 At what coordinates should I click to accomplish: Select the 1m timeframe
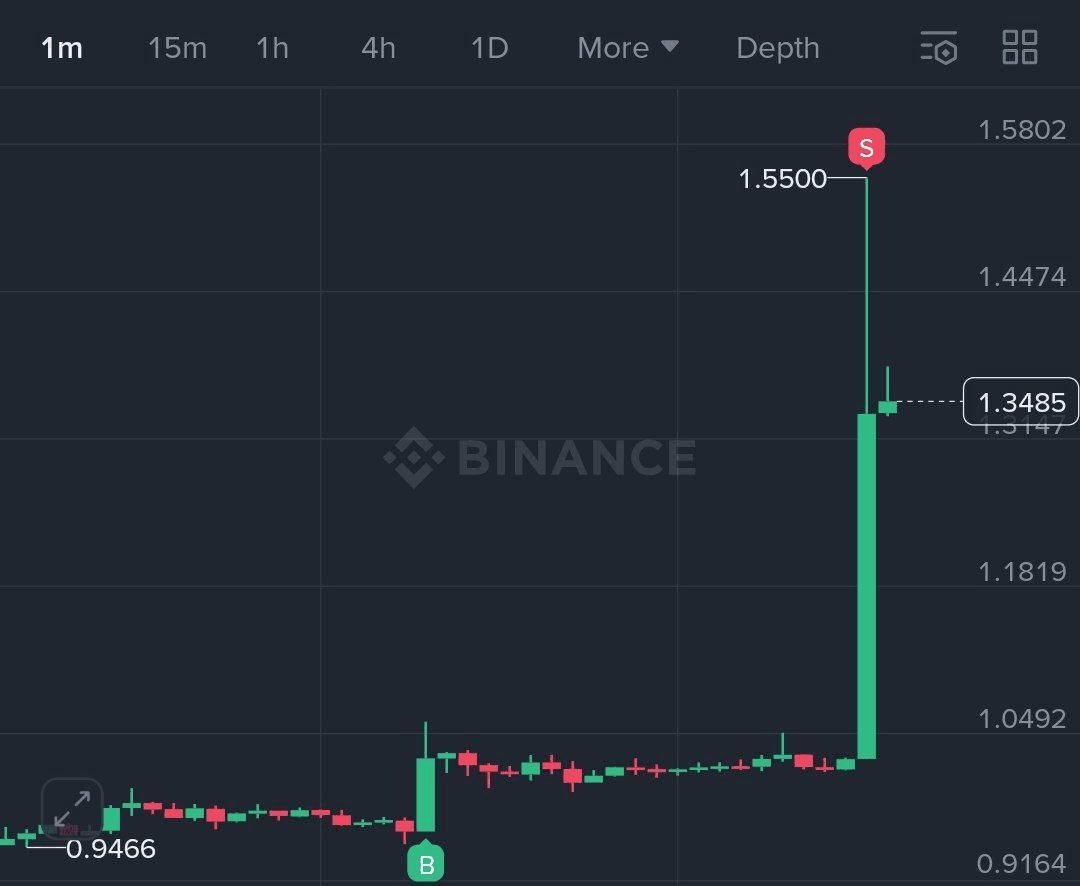[61, 48]
